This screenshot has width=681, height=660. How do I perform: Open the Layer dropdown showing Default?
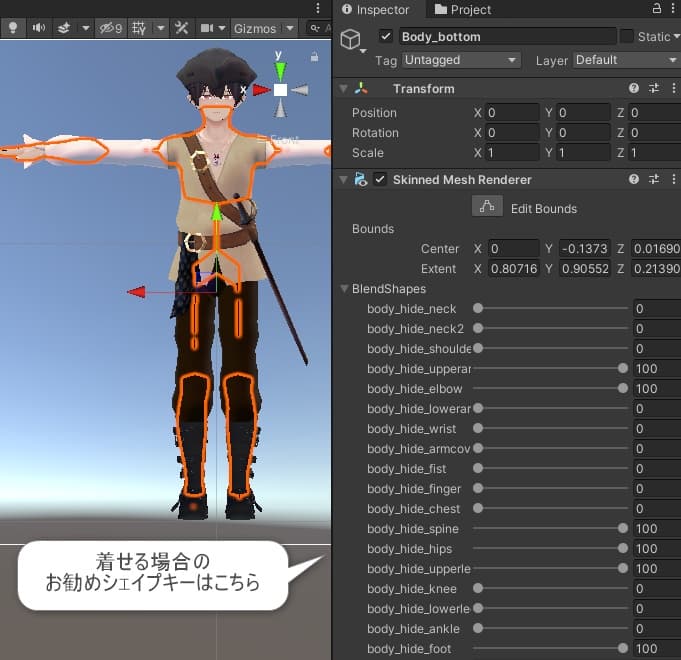pyautogui.click(x=624, y=60)
